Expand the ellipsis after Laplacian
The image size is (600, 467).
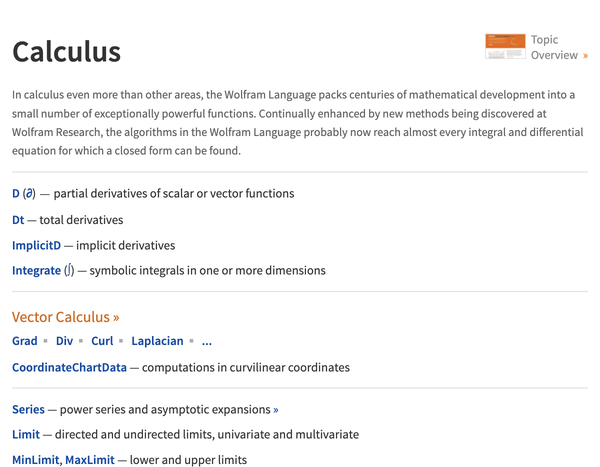207,342
